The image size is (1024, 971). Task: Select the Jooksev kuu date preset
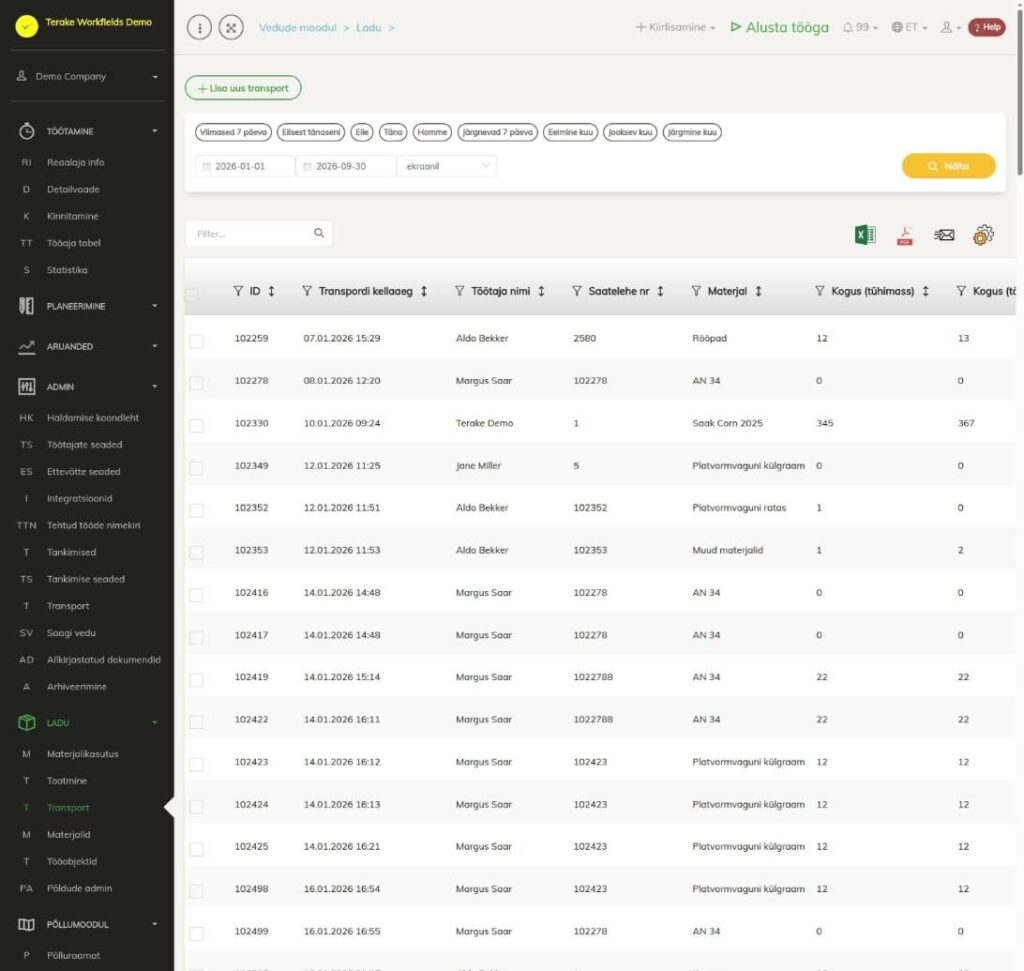(x=630, y=132)
